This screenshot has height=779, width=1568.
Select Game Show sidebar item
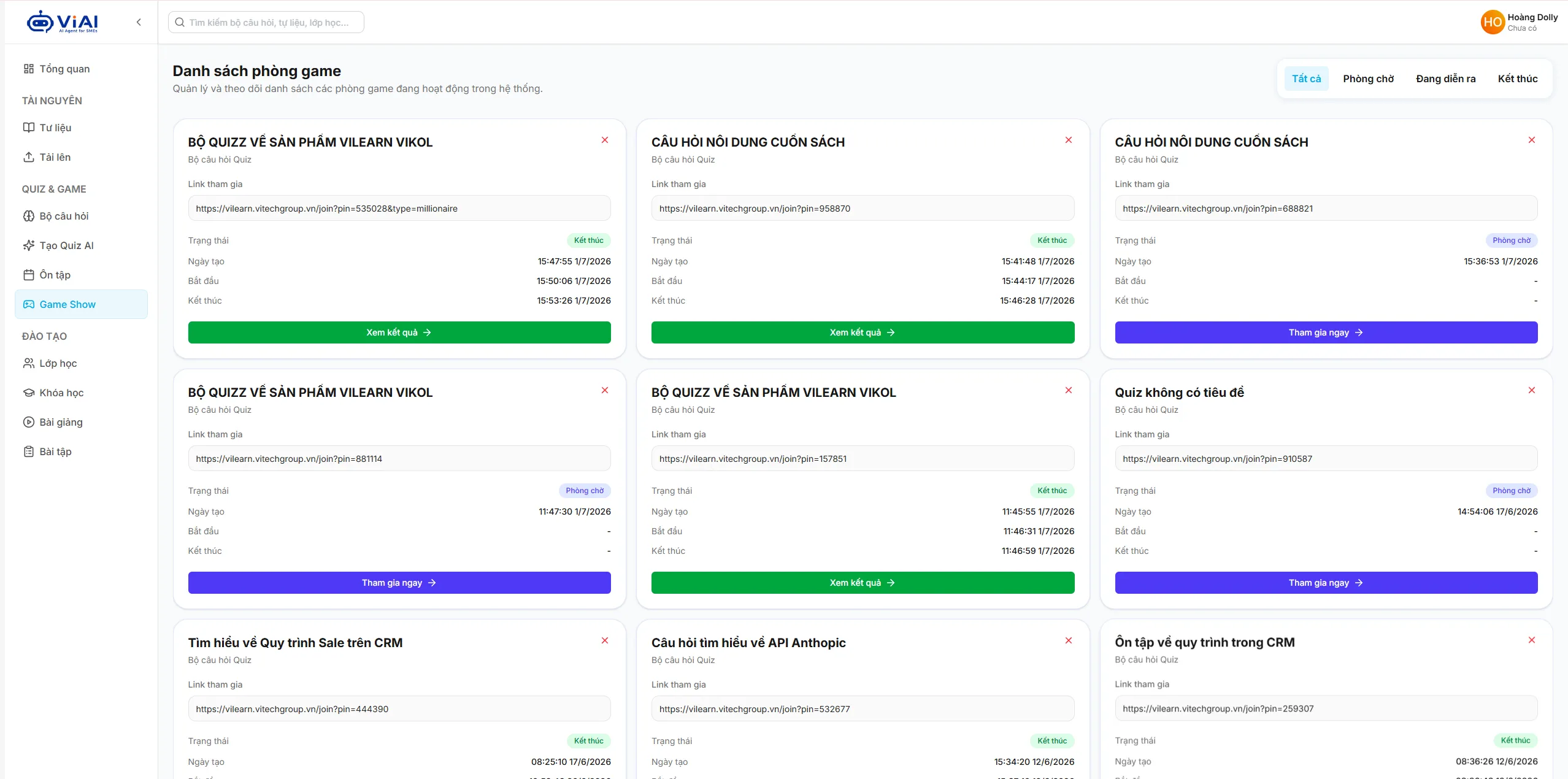tap(81, 304)
